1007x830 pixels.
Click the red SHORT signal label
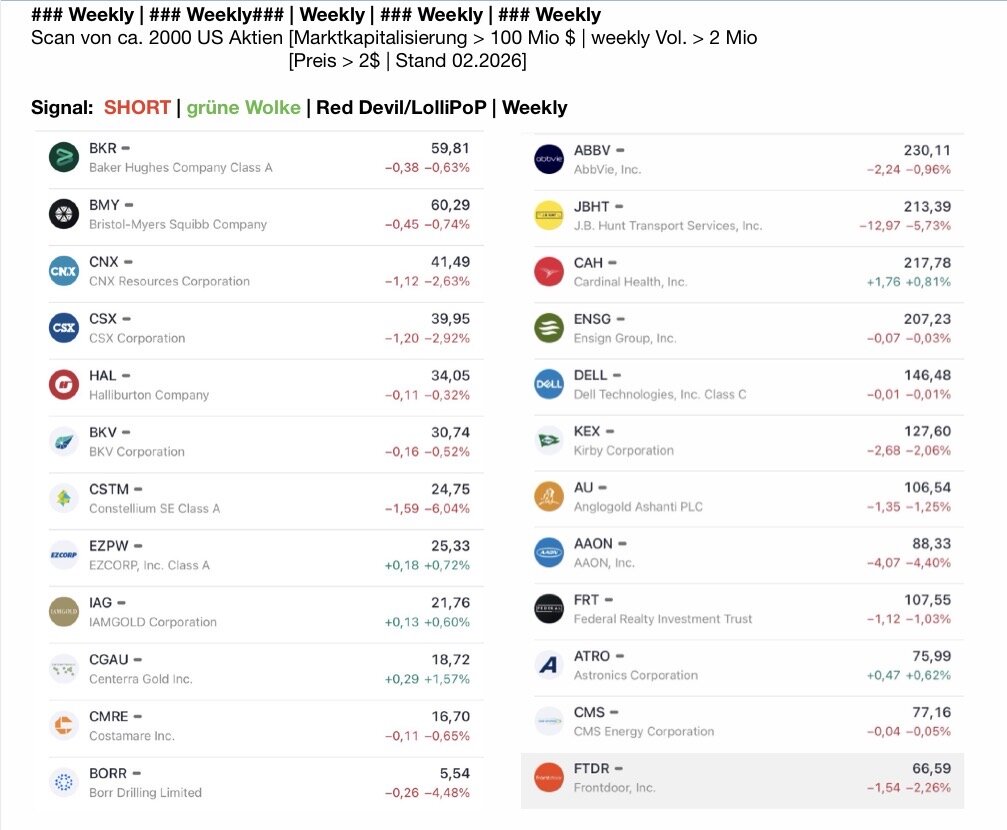(x=137, y=107)
